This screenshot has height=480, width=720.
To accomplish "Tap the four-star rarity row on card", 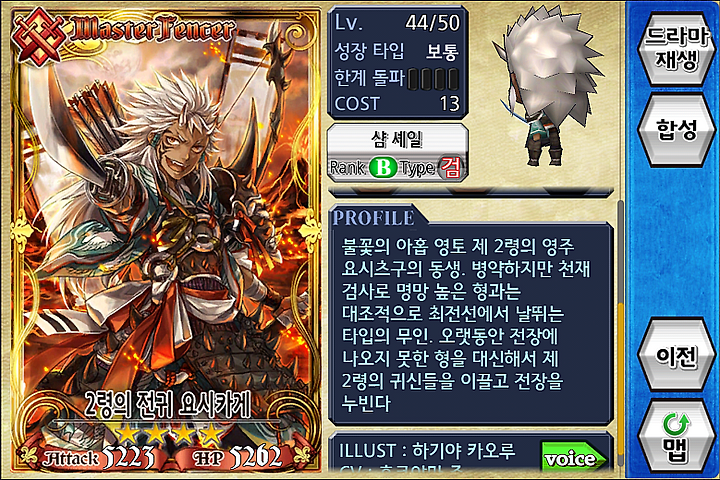I will point(168,434).
